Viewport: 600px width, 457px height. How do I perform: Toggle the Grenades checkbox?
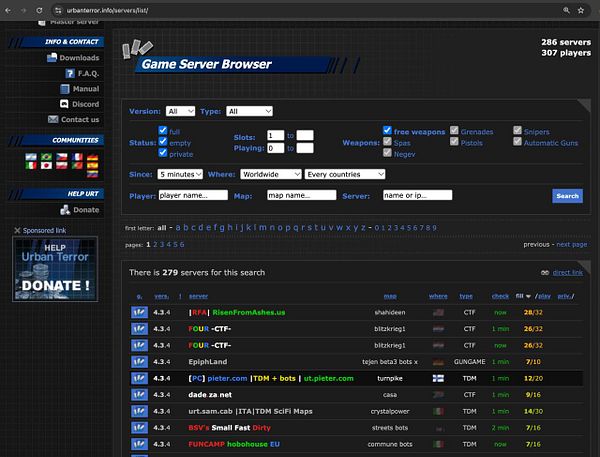454,130
